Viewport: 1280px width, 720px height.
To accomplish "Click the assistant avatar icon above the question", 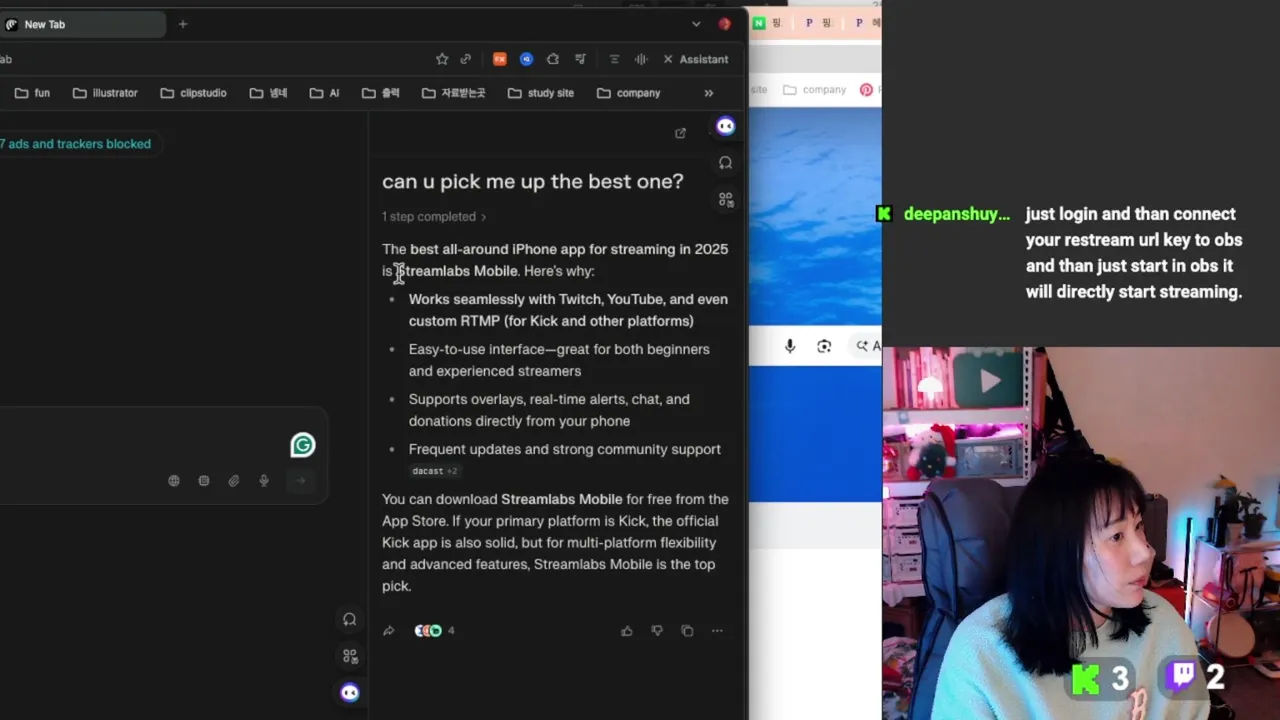I will coord(725,126).
